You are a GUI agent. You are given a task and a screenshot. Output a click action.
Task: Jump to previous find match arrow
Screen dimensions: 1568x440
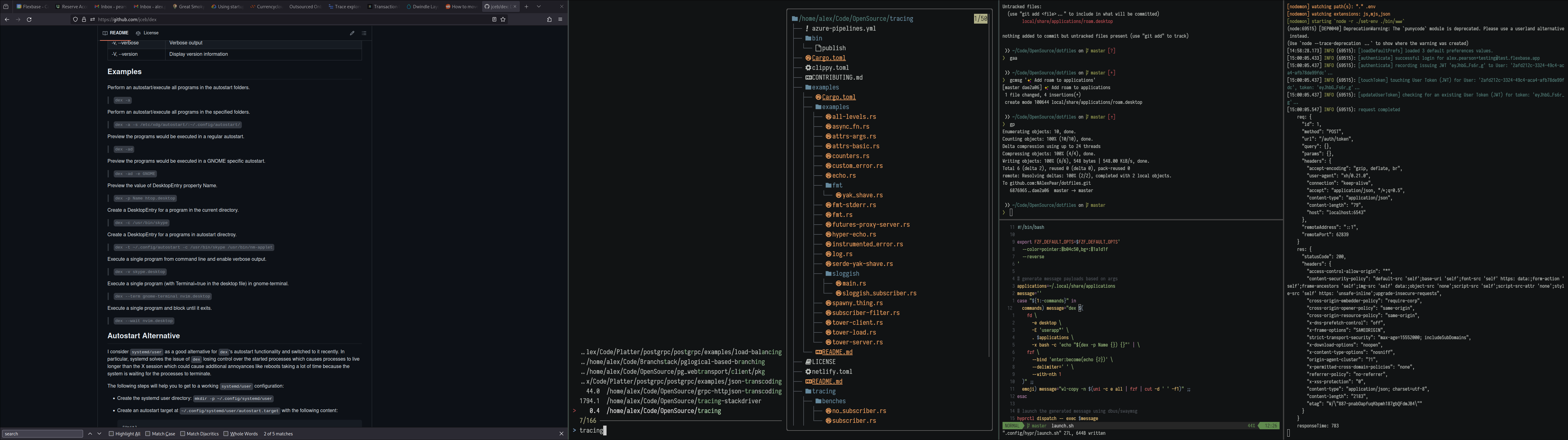(x=90, y=434)
